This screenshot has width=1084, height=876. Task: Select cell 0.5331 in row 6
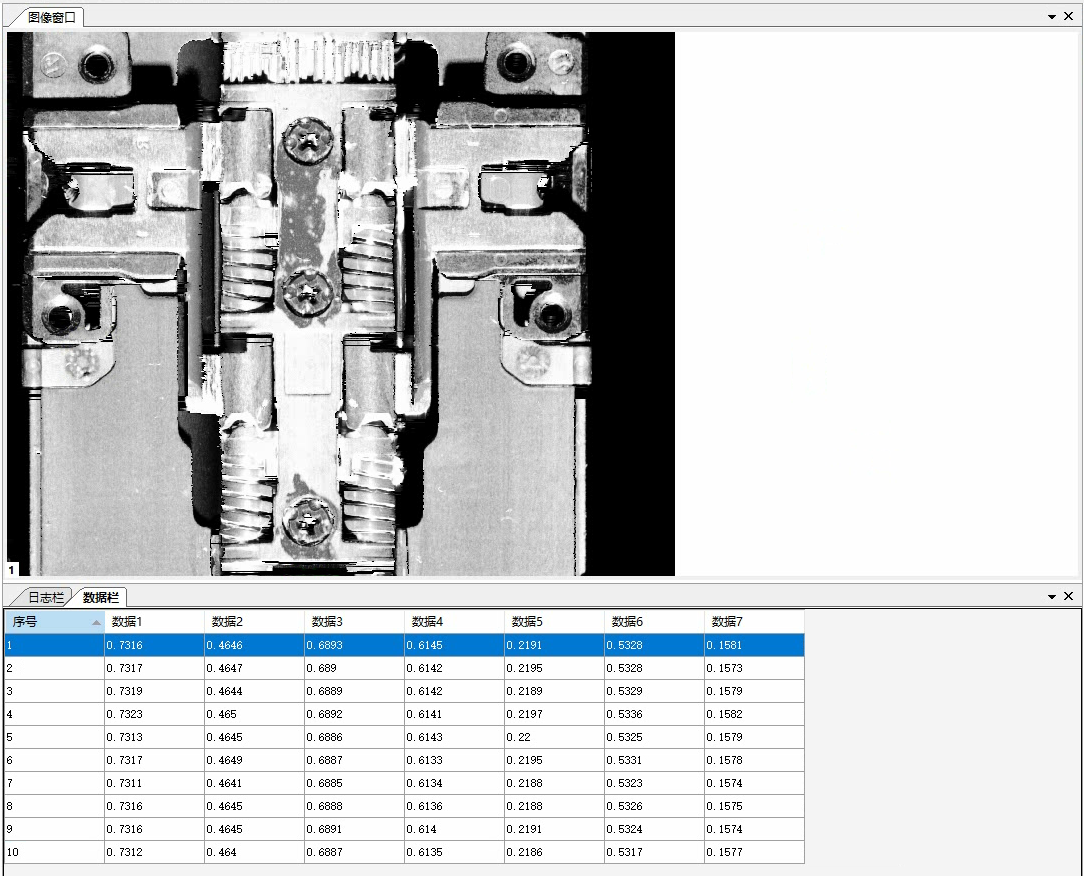click(654, 760)
